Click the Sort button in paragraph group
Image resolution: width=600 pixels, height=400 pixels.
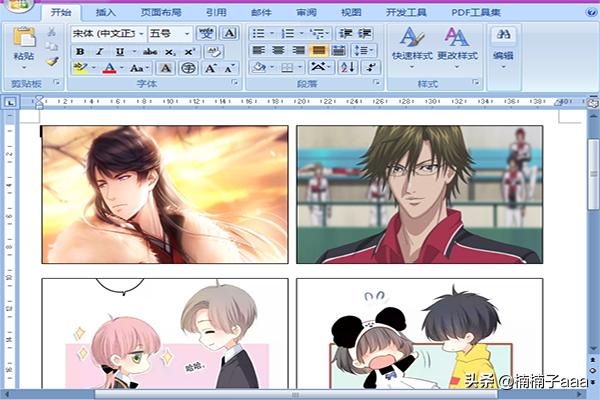(346, 68)
